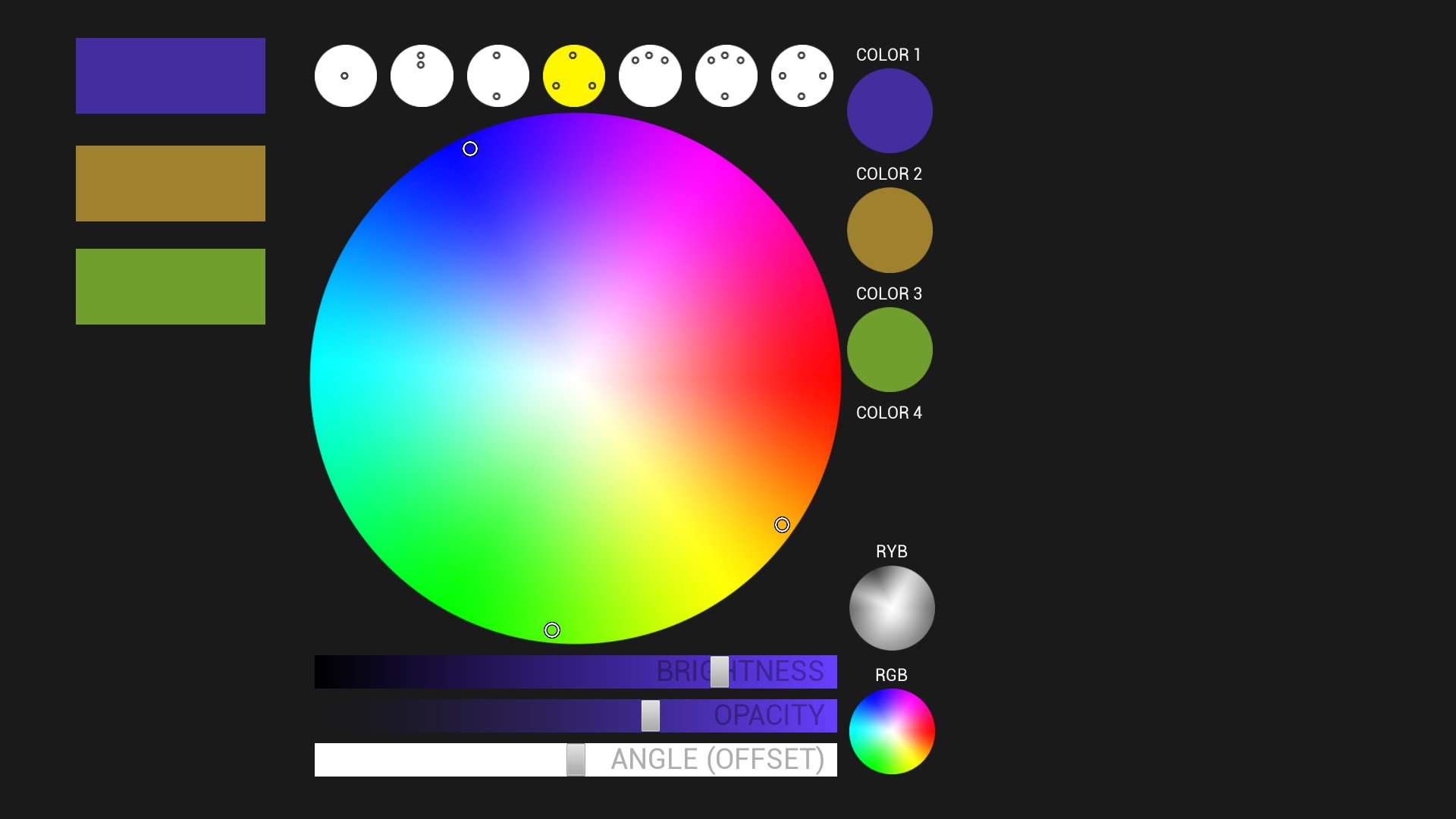Select the four-dot square tetradic harmony icon
The height and width of the screenshot is (819, 1456).
tap(802, 76)
